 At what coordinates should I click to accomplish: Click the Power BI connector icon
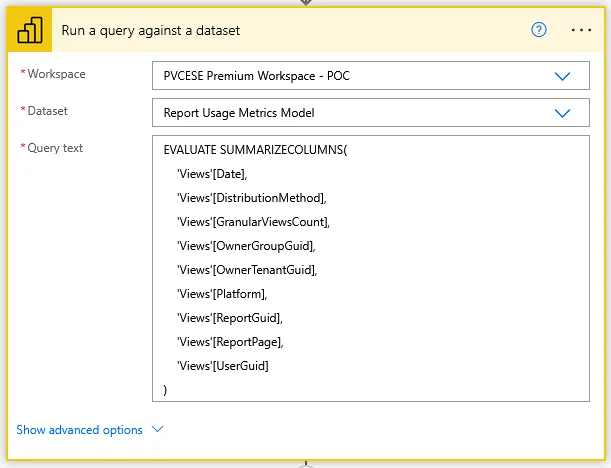(30, 30)
